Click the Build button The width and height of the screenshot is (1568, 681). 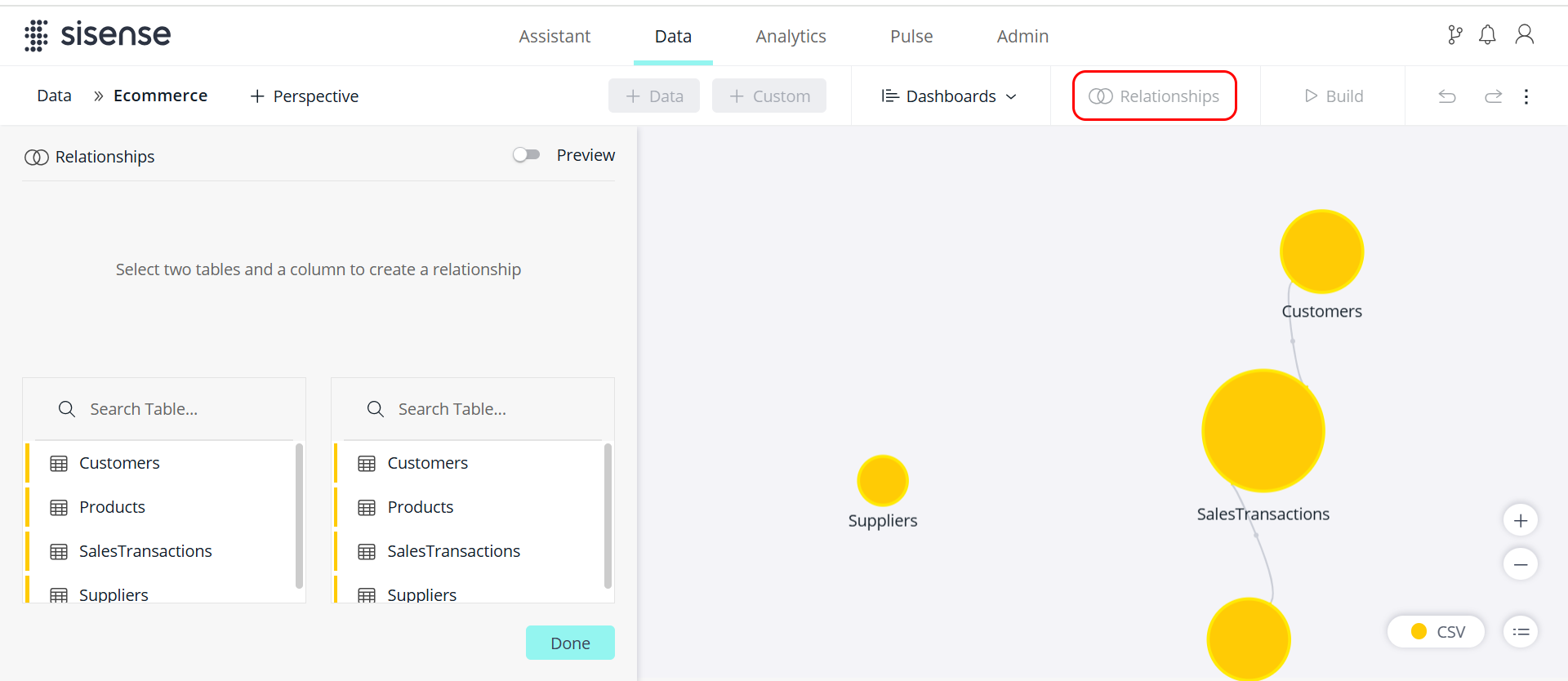[x=1334, y=96]
